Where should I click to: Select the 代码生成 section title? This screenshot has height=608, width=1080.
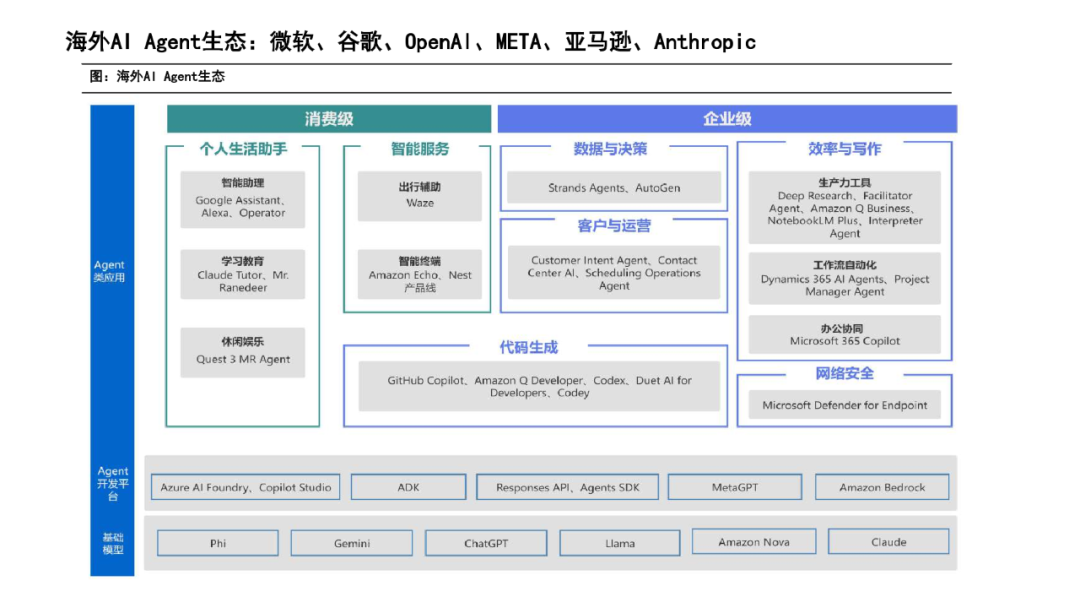pyautogui.click(x=528, y=348)
